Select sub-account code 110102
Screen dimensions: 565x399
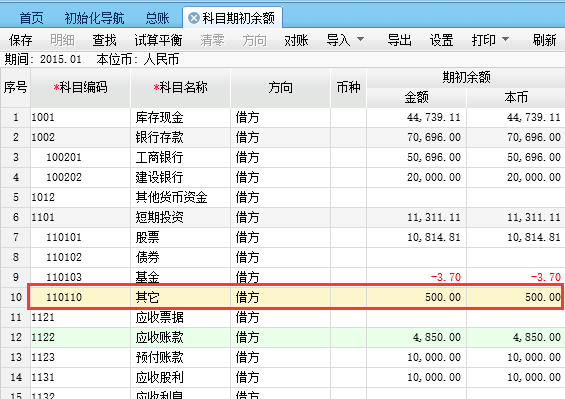tap(81, 257)
